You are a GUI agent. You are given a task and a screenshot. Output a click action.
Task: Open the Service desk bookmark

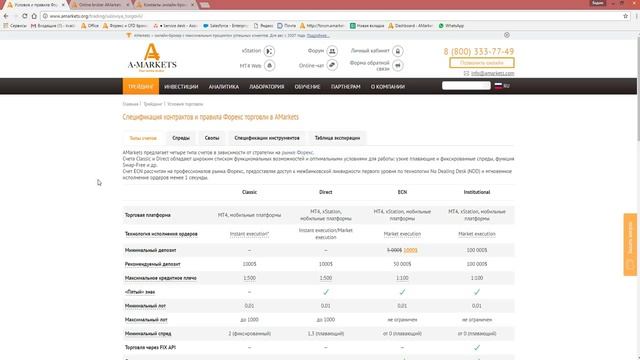tap(175, 26)
